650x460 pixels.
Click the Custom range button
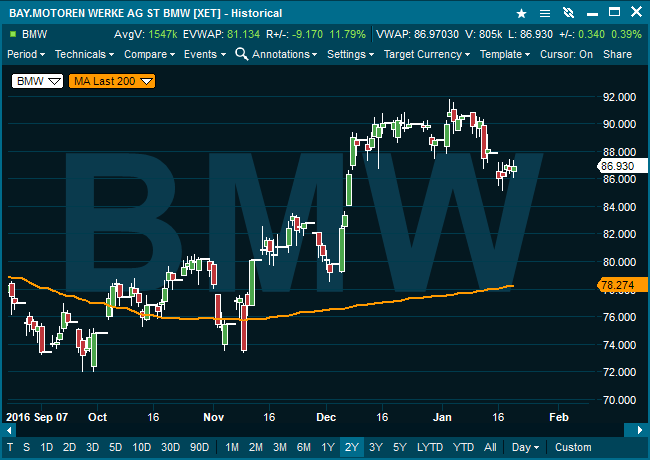point(573,447)
